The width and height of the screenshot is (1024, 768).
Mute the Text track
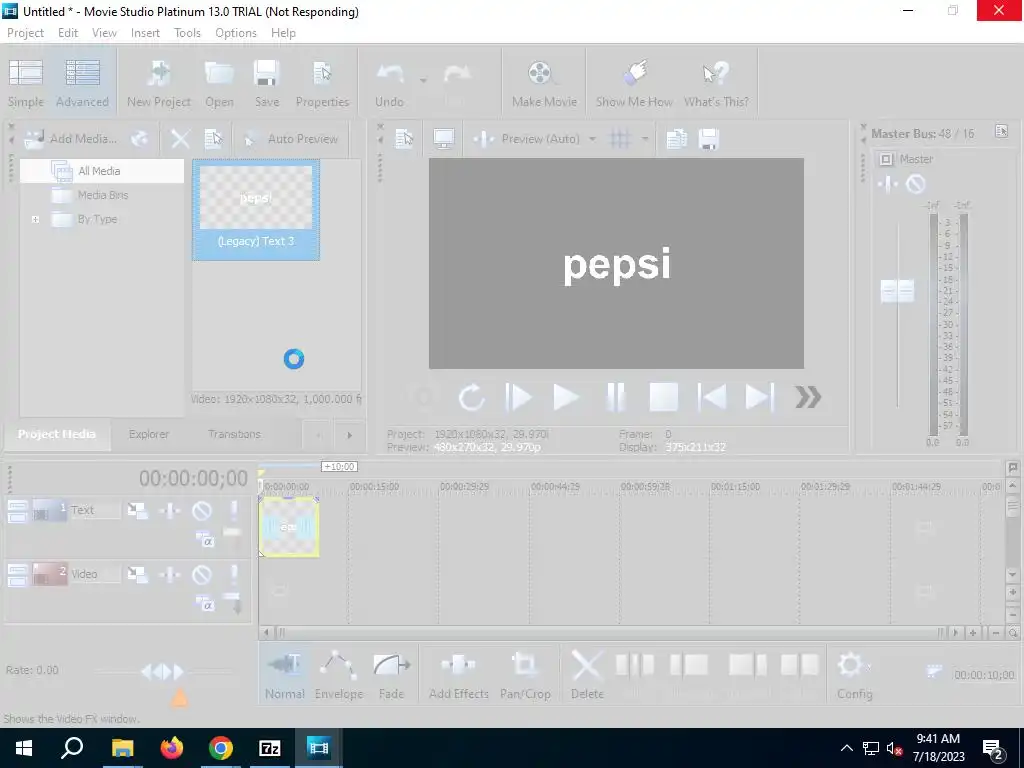[x=202, y=510]
